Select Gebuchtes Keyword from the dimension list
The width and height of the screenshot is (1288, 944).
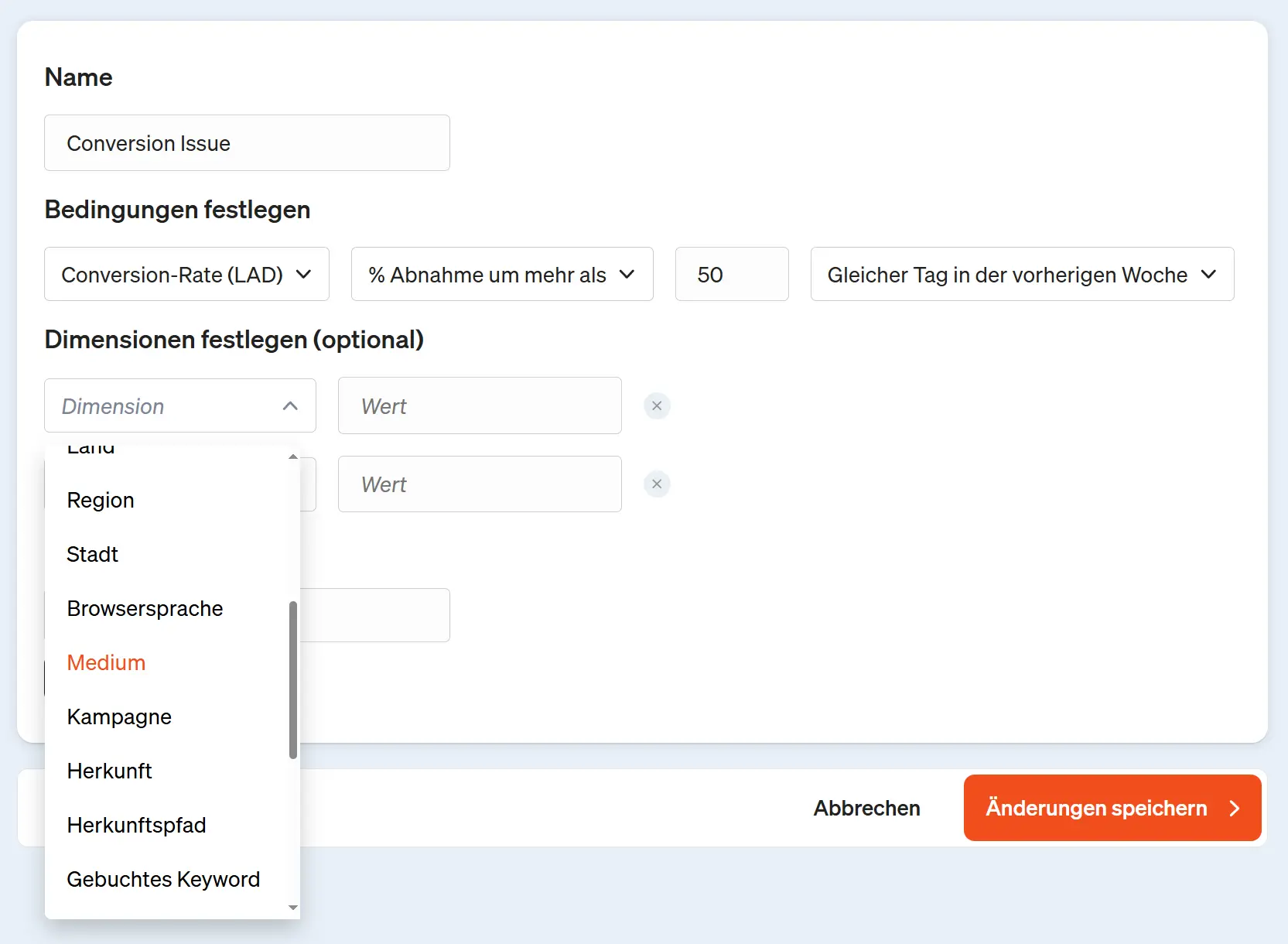coord(163,879)
